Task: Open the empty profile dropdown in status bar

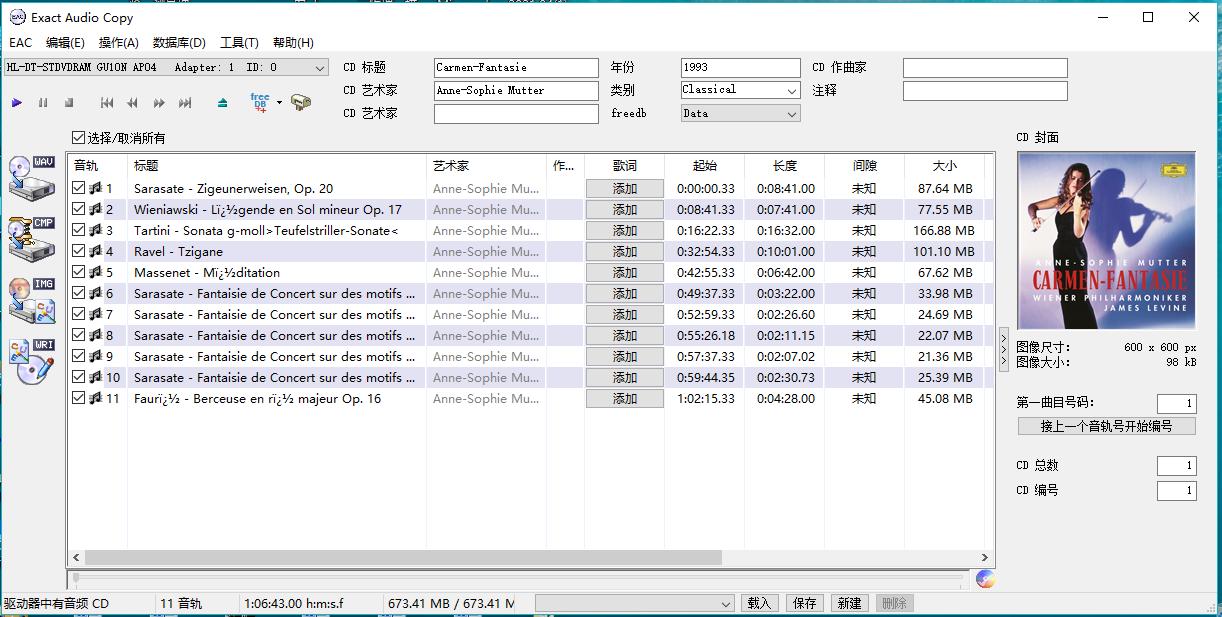Action: click(x=635, y=603)
